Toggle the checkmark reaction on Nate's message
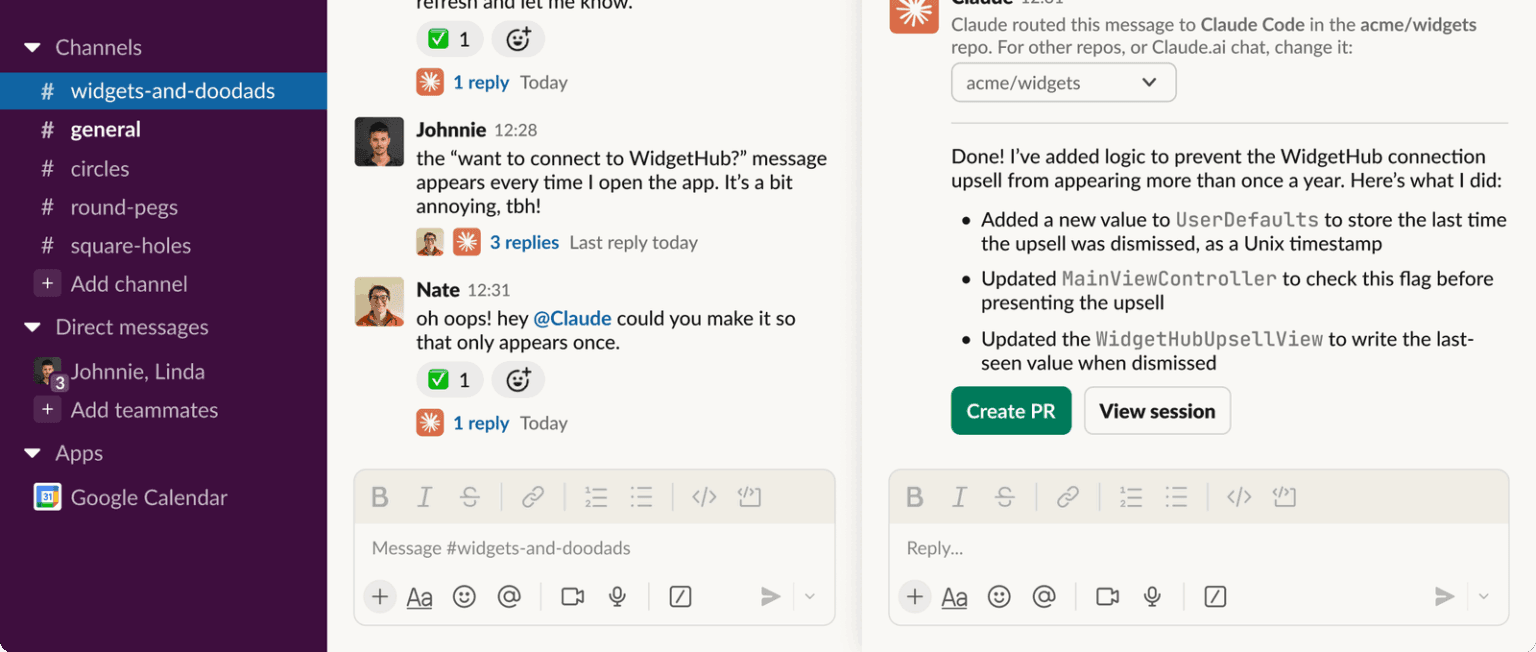This screenshot has height=652, width=1536. pyautogui.click(x=449, y=380)
